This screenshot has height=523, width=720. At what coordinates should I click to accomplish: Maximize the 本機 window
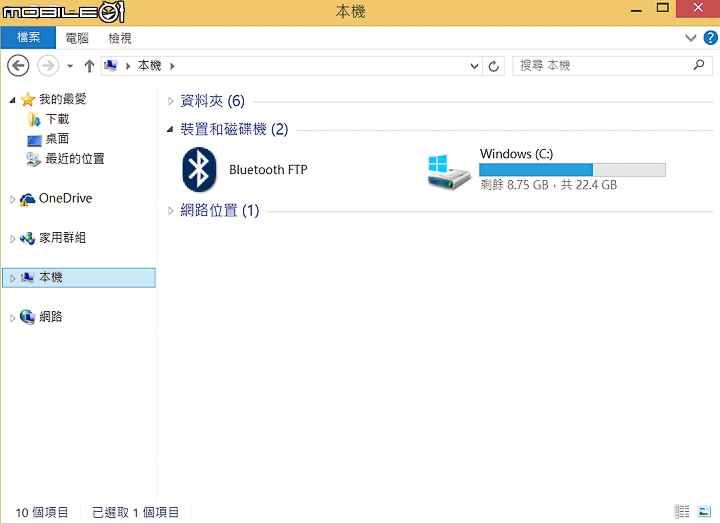(662, 8)
